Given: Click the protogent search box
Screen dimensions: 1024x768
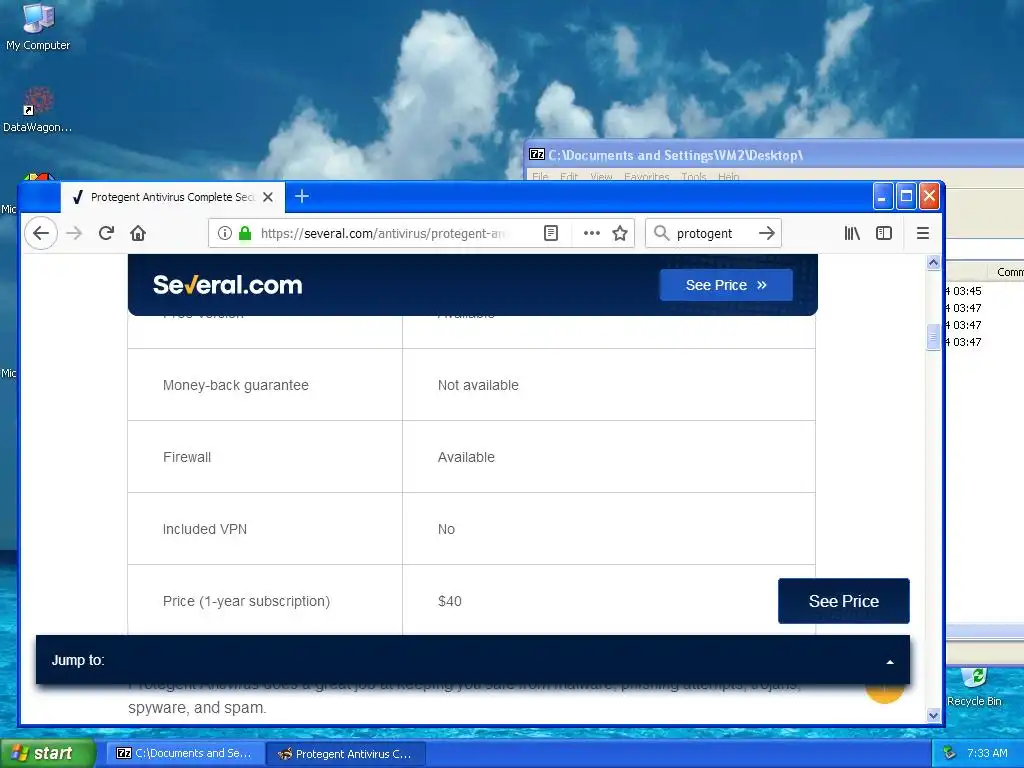Looking at the screenshot, I should (x=713, y=233).
